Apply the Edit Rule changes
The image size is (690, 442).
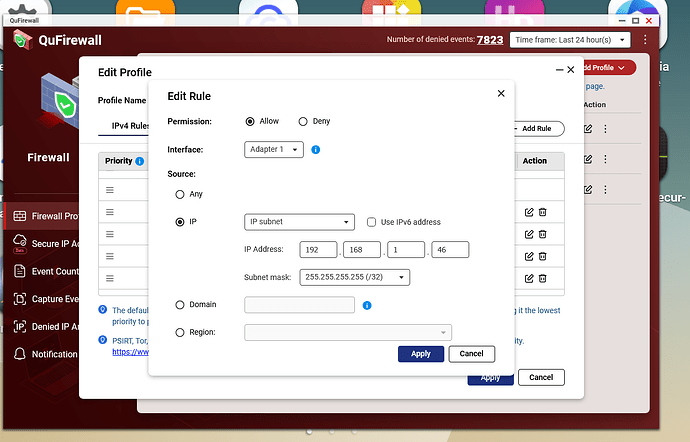pos(421,354)
